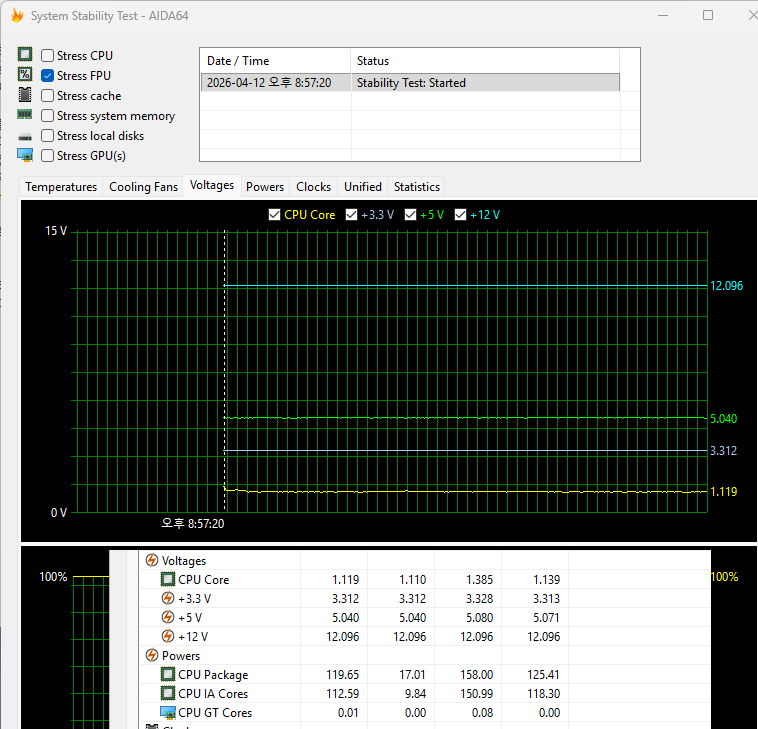758x729 pixels.
Task: Enable the Stress system memory checkbox
Action: click(x=47, y=116)
